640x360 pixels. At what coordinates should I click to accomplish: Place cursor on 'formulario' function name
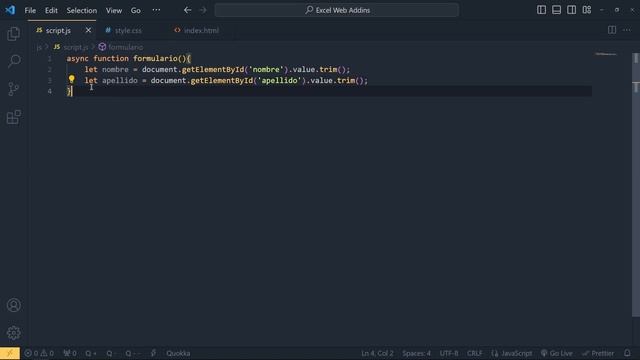click(155, 59)
